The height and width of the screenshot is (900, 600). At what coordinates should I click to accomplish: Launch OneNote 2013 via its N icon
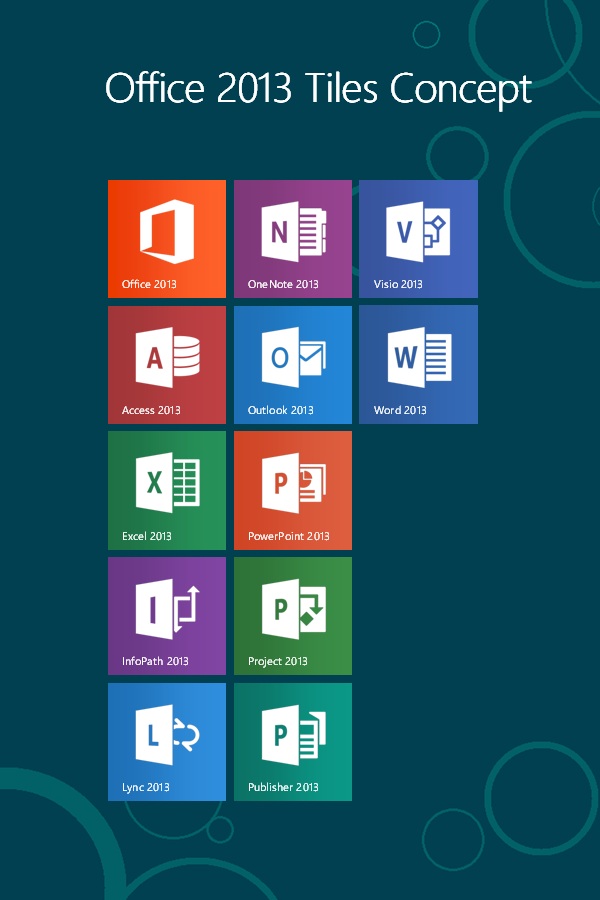tap(293, 231)
